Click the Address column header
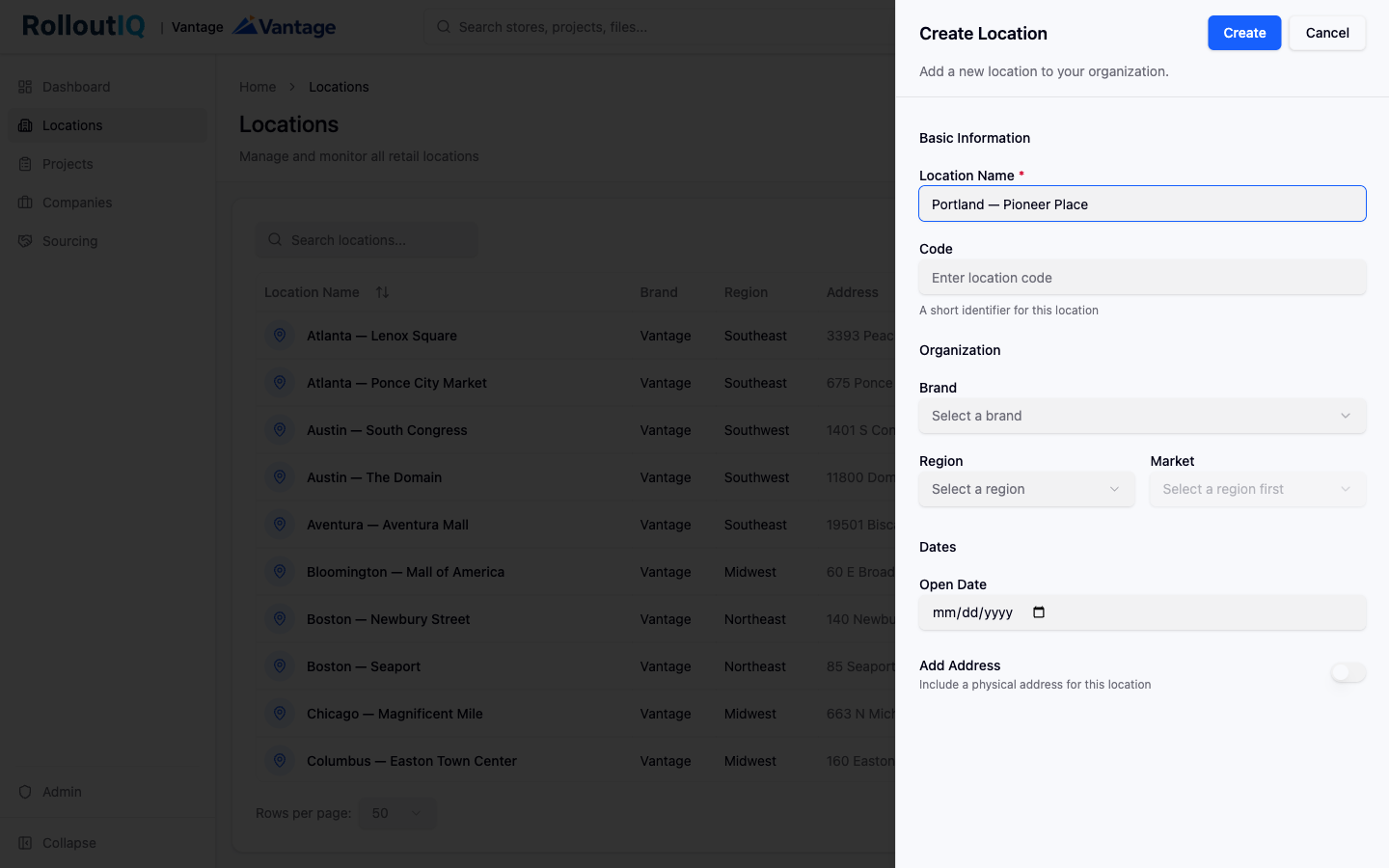 (853, 292)
